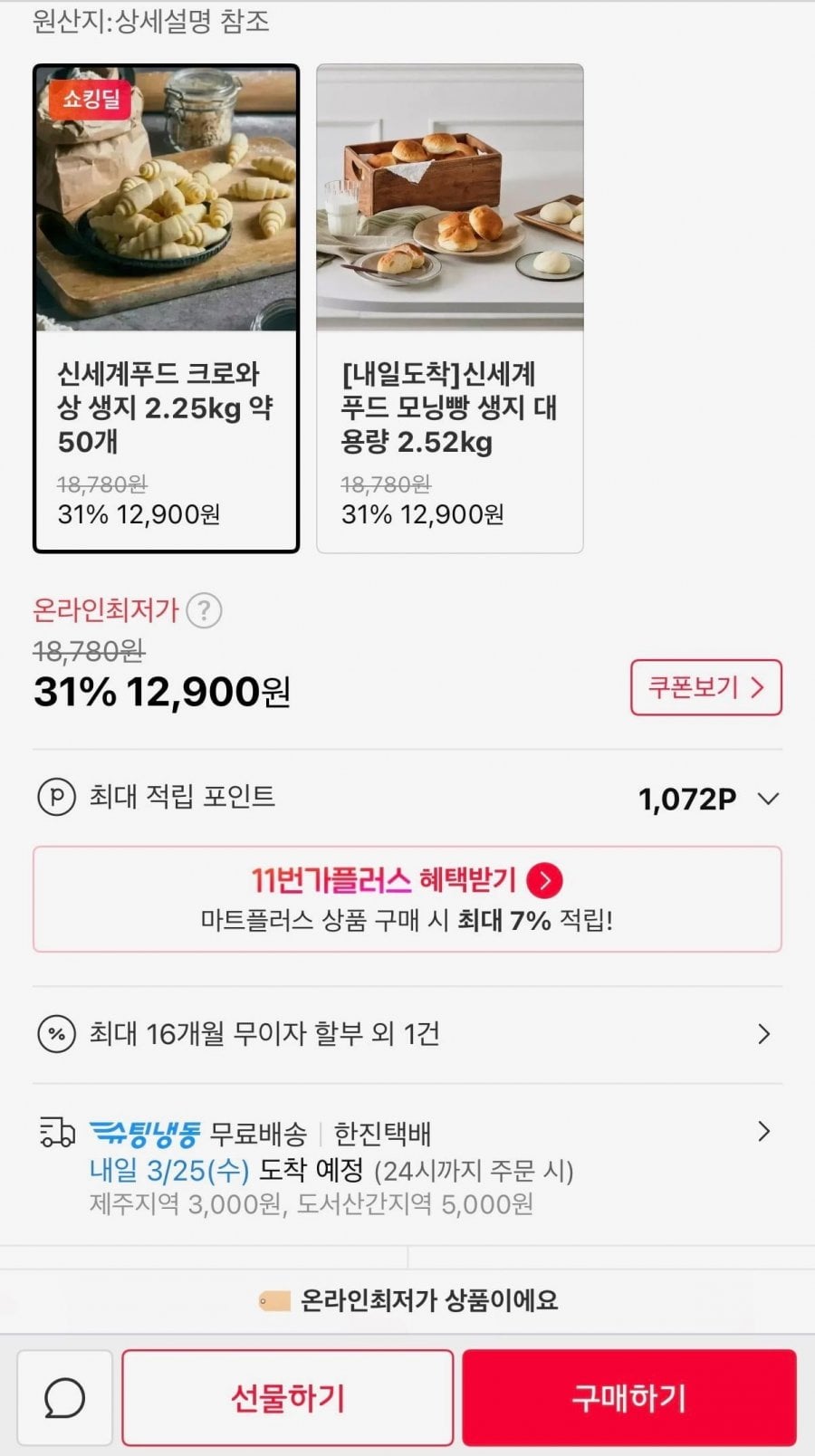
Task: Expand the 최대 적립 포인트 dropdown arrow
Action: (x=768, y=799)
